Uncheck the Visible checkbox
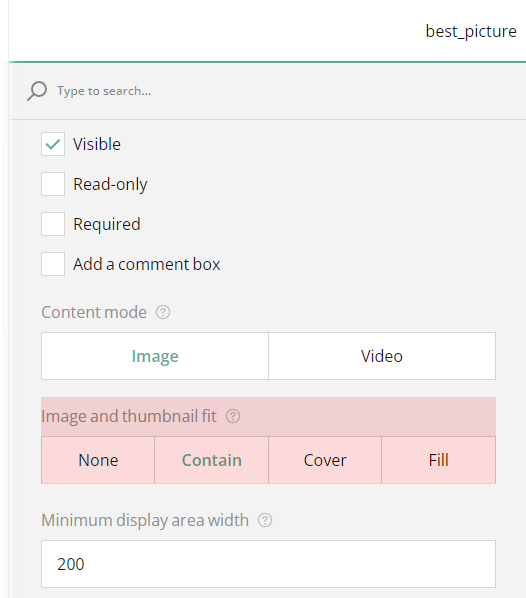This screenshot has height=598, width=526. coord(53,144)
